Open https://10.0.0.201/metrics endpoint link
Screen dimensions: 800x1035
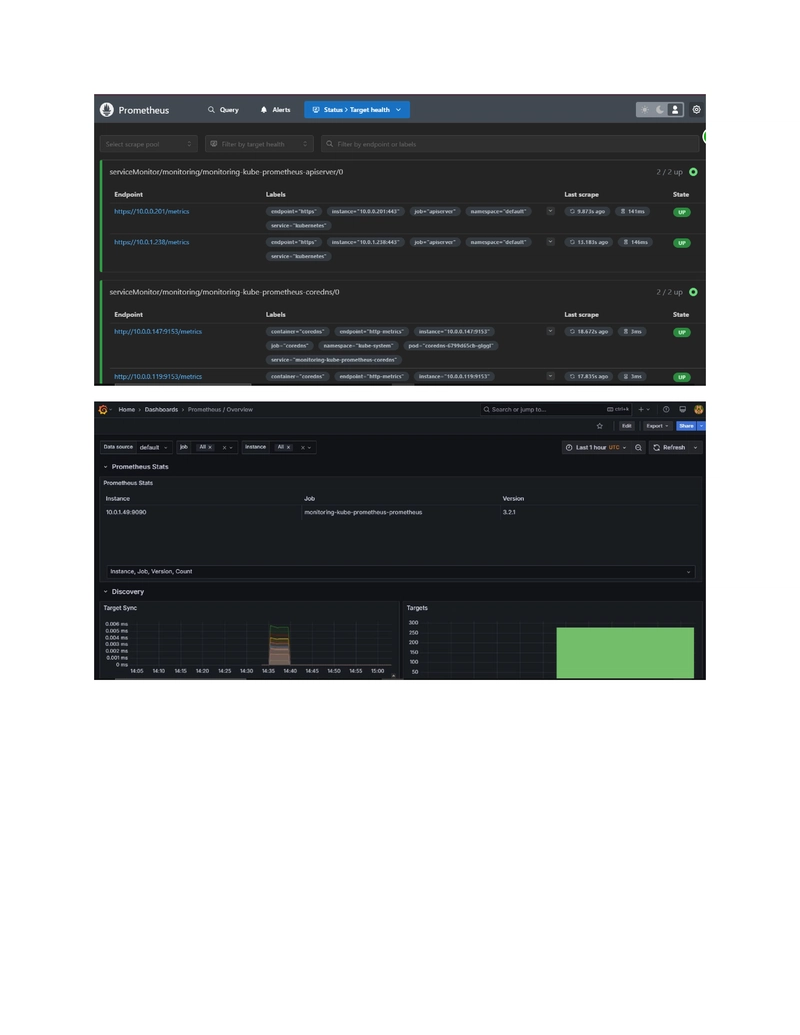(x=152, y=211)
